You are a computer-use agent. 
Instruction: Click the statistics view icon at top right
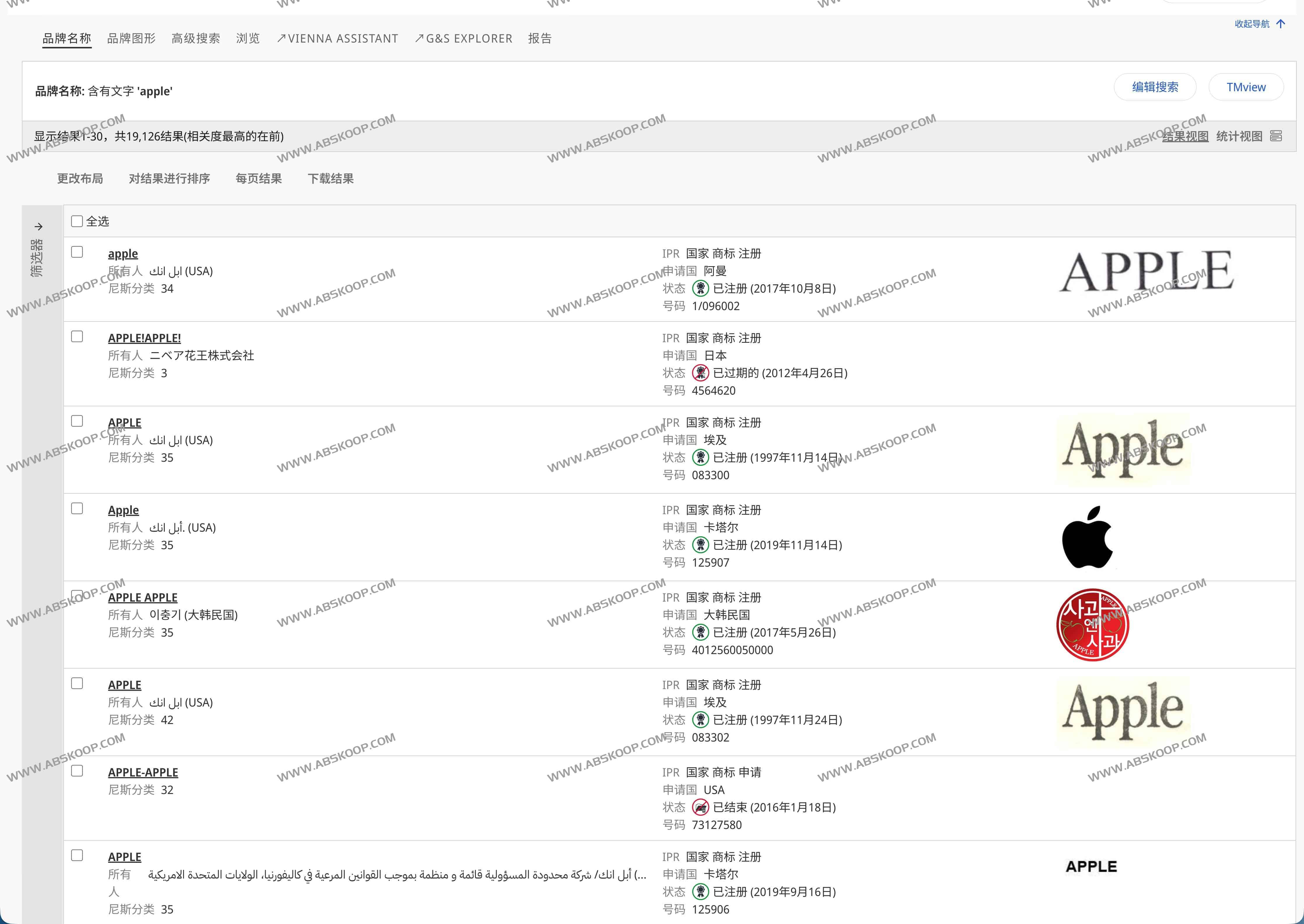(x=1276, y=136)
